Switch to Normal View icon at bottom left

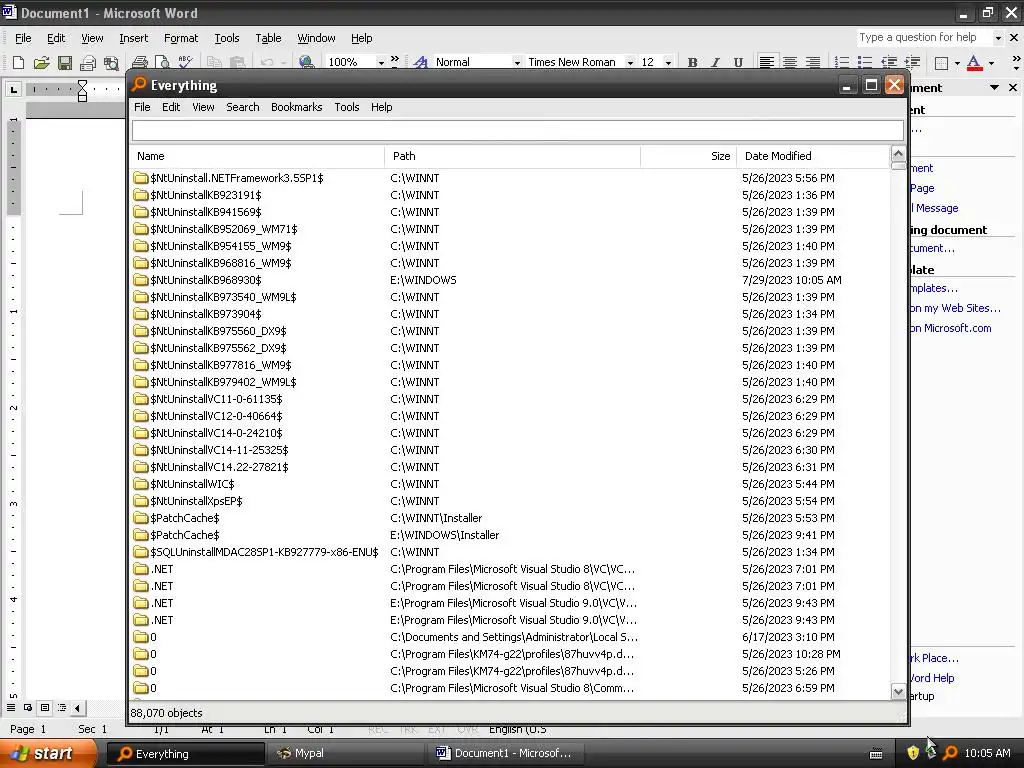11,707
